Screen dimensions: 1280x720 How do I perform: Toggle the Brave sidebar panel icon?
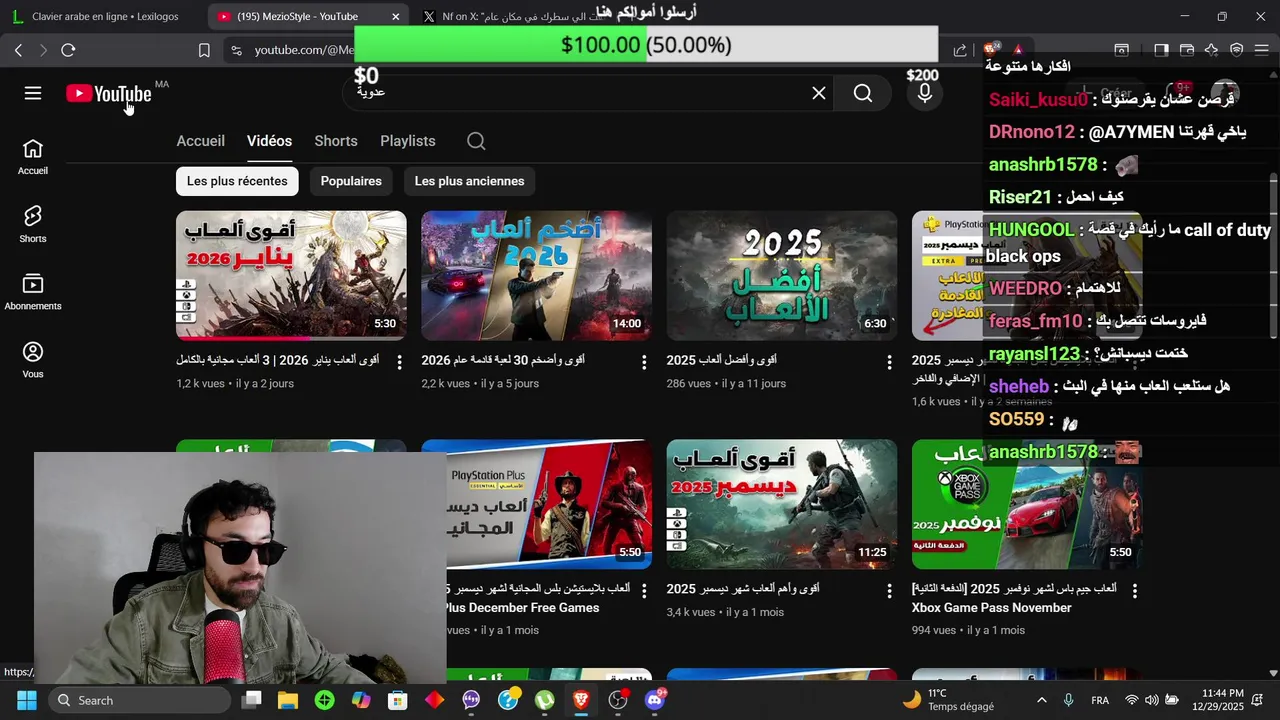[x=1161, y=50]
